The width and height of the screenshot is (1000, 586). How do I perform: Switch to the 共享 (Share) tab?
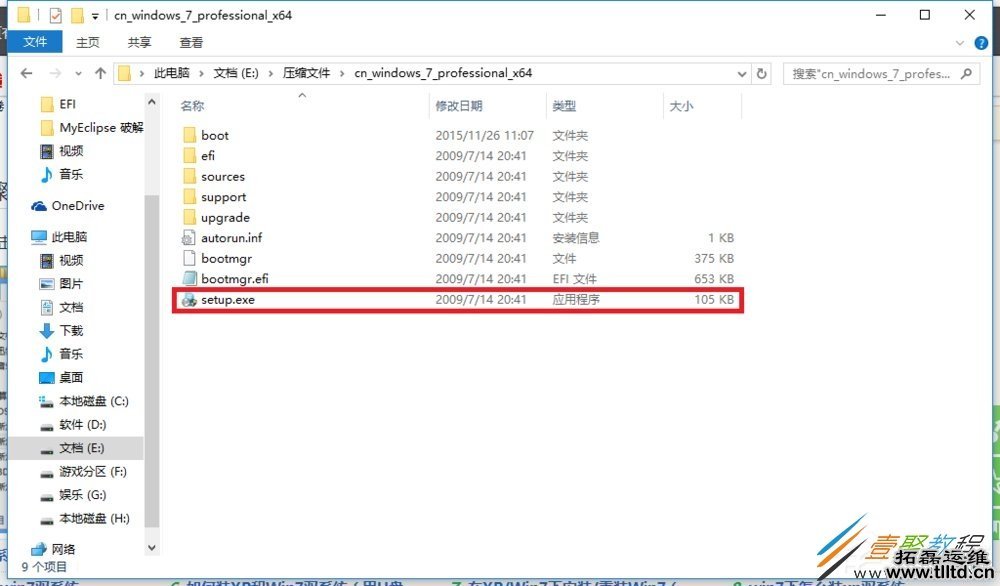pos(139,42)
